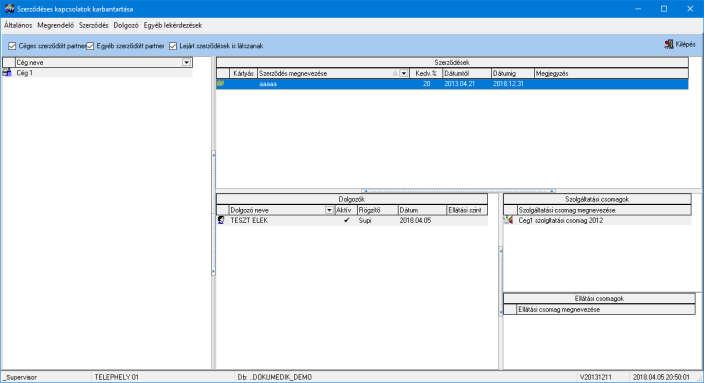Click TELEPHELY 01 in status bar

[x=116, y=378]
